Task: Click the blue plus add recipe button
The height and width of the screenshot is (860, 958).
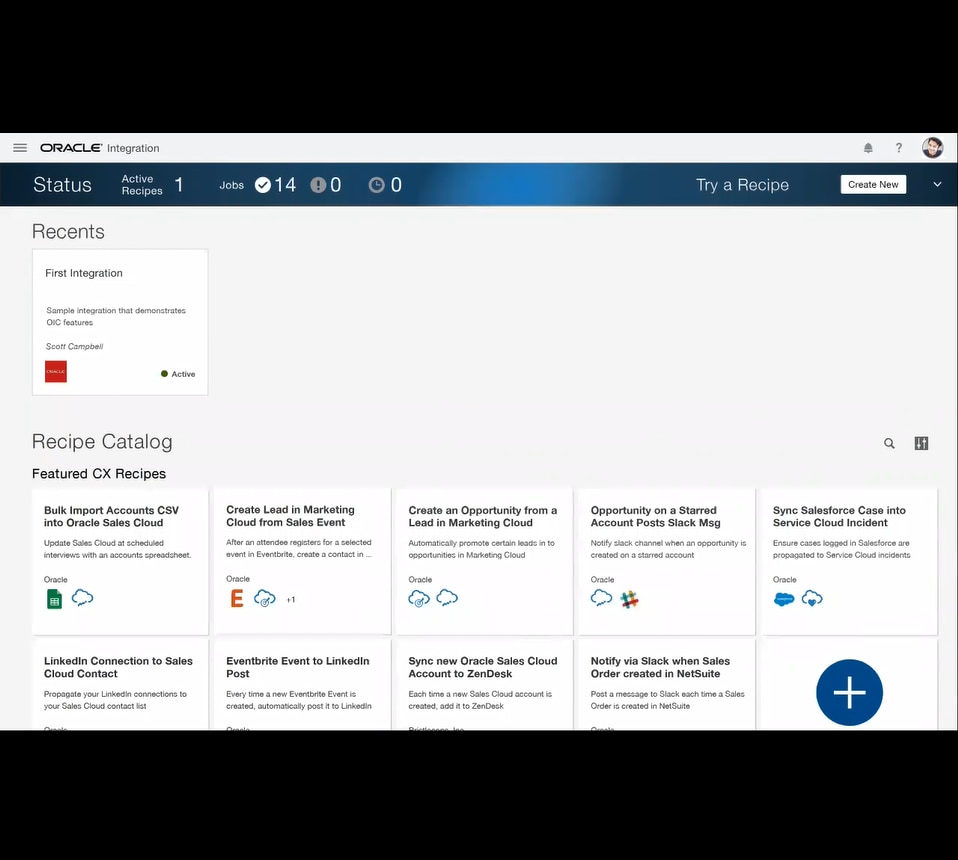Action: tap(849, 692)
